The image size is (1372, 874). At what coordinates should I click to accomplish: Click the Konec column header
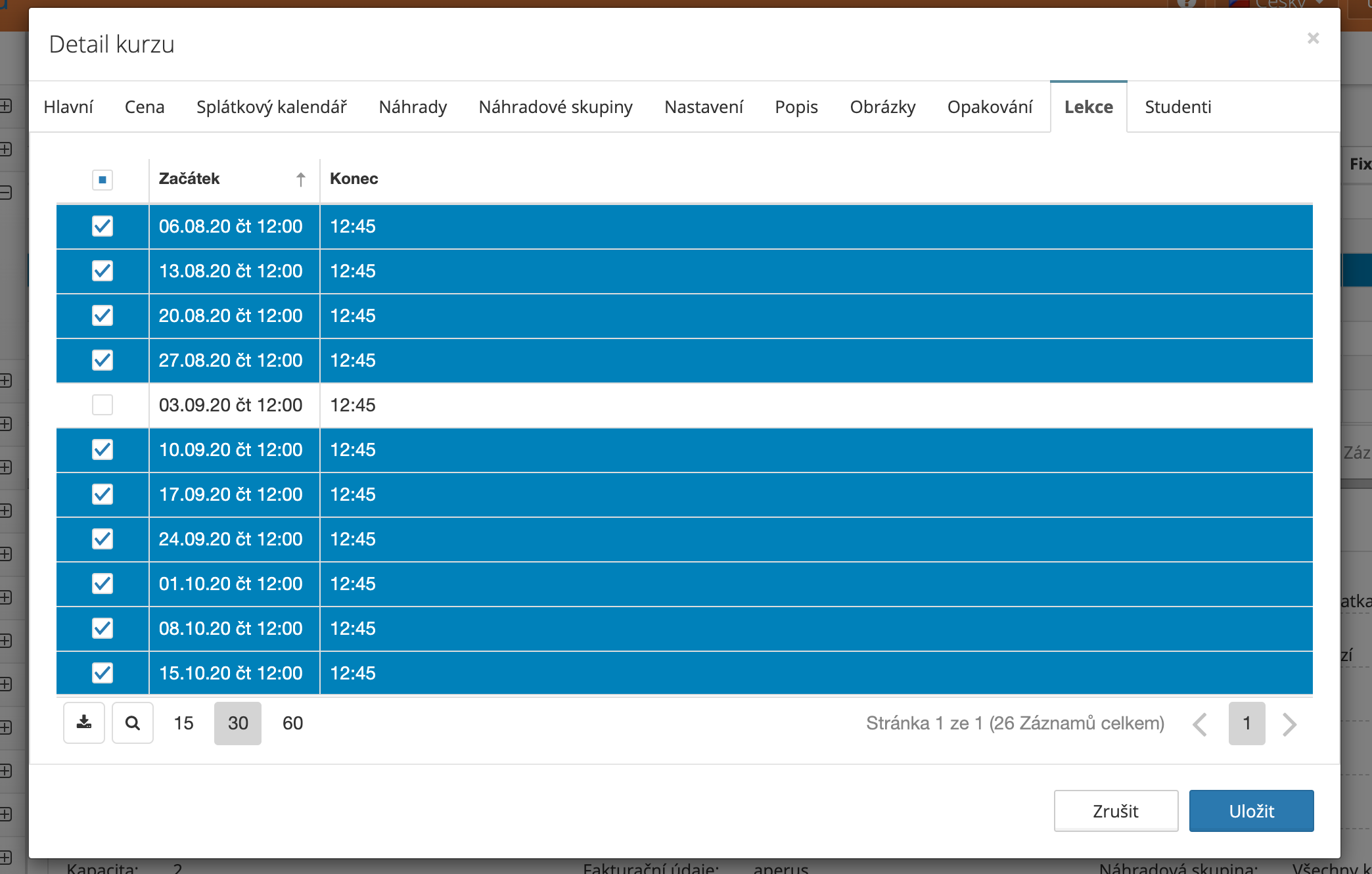point(354,179)
